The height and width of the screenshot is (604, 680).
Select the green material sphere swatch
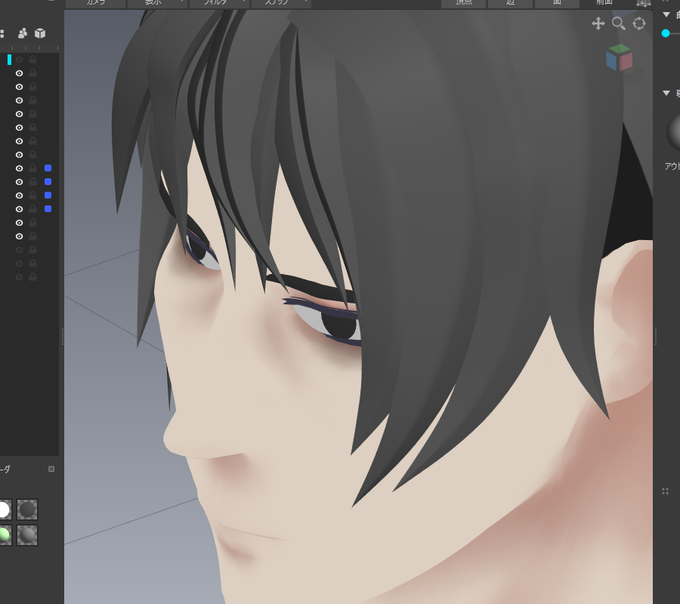4,535
